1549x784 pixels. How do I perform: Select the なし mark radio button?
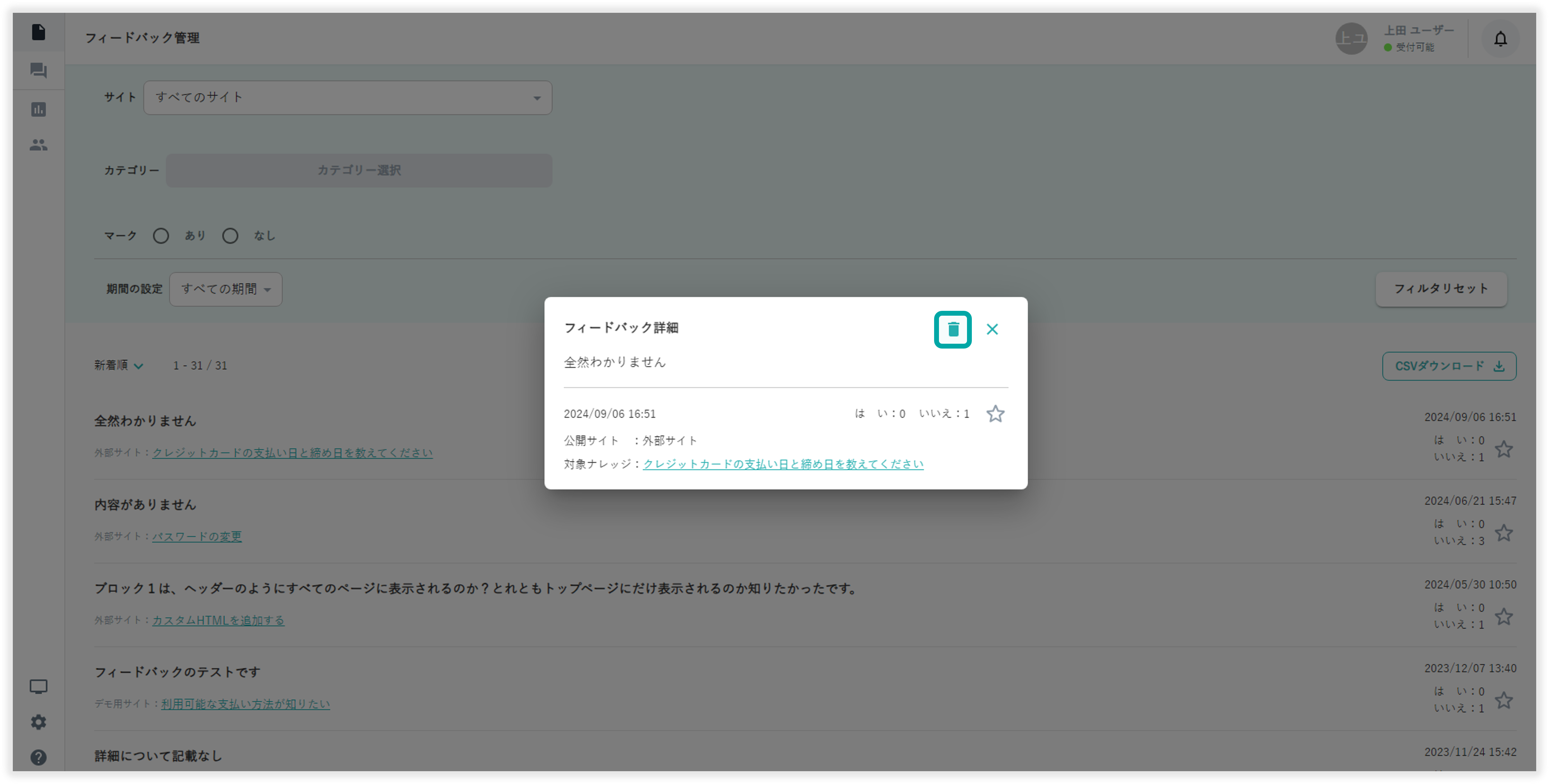click(x=230, y=236)
